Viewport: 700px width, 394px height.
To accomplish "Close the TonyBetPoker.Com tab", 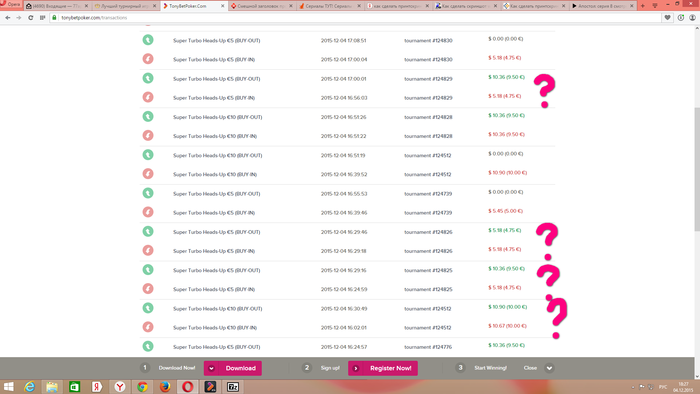I will (223, 6).
